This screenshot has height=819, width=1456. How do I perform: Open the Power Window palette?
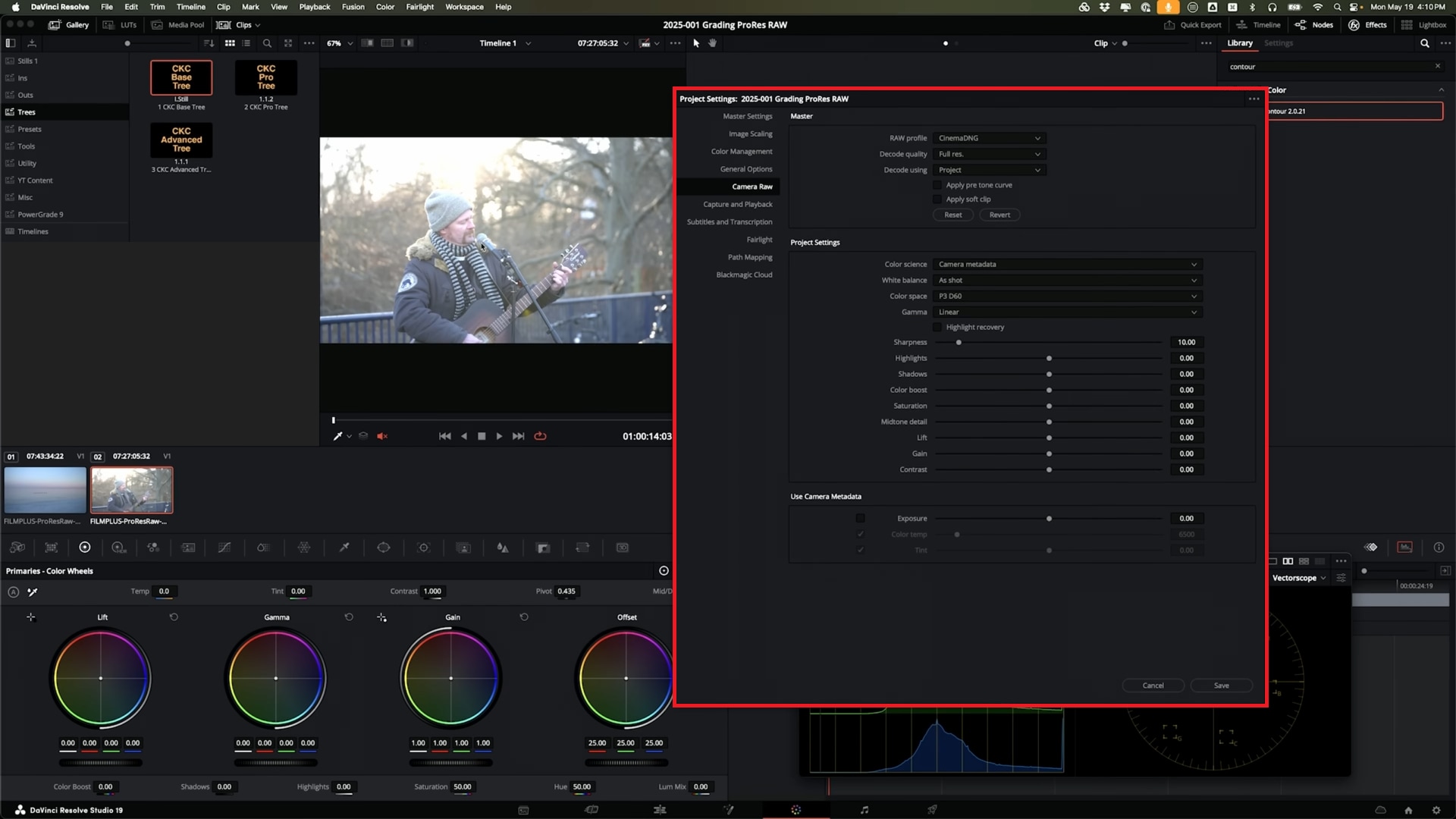(x=384, y=548)
